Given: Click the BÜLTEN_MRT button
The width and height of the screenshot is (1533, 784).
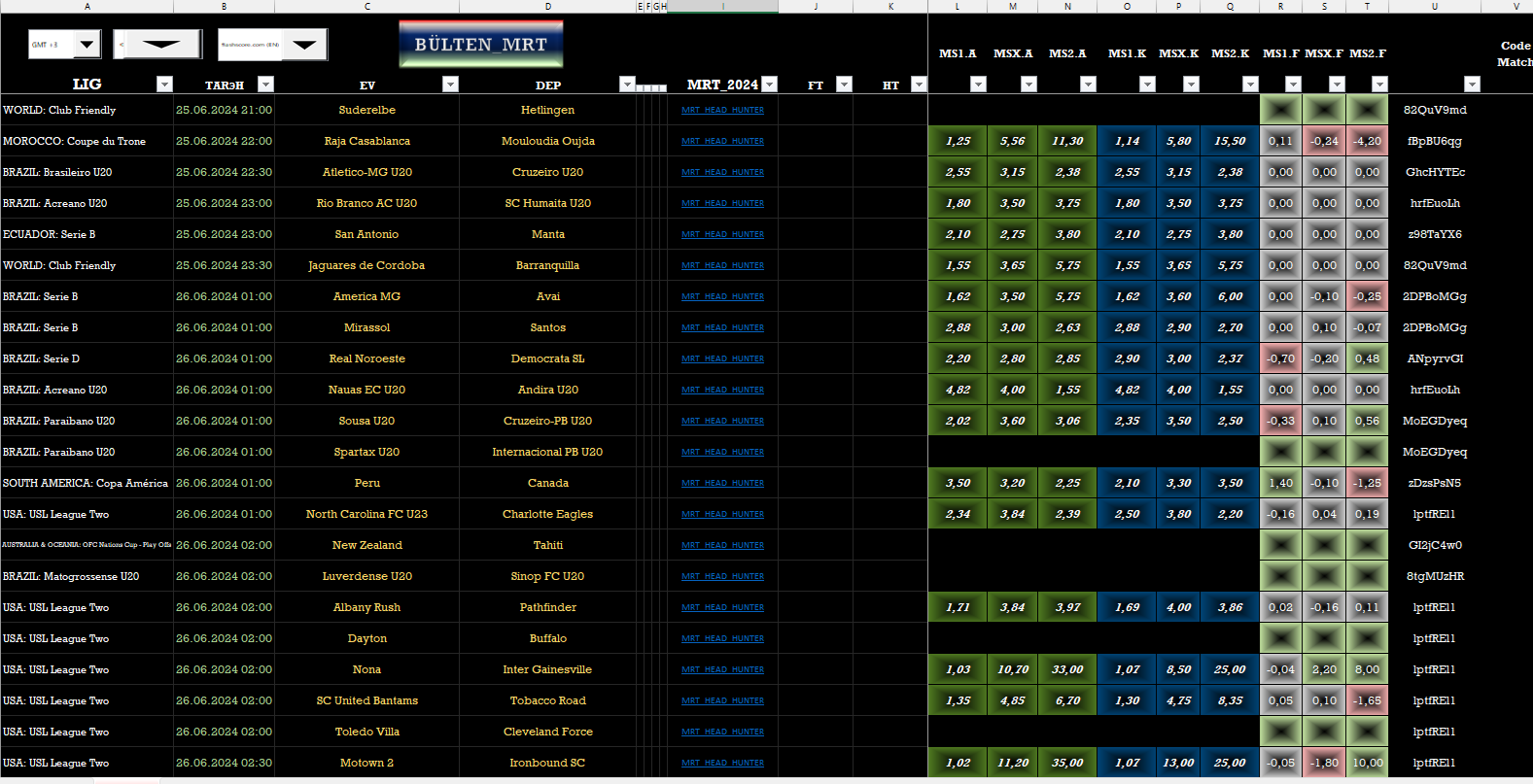Looking at the screenshot, I should [480, 45].
